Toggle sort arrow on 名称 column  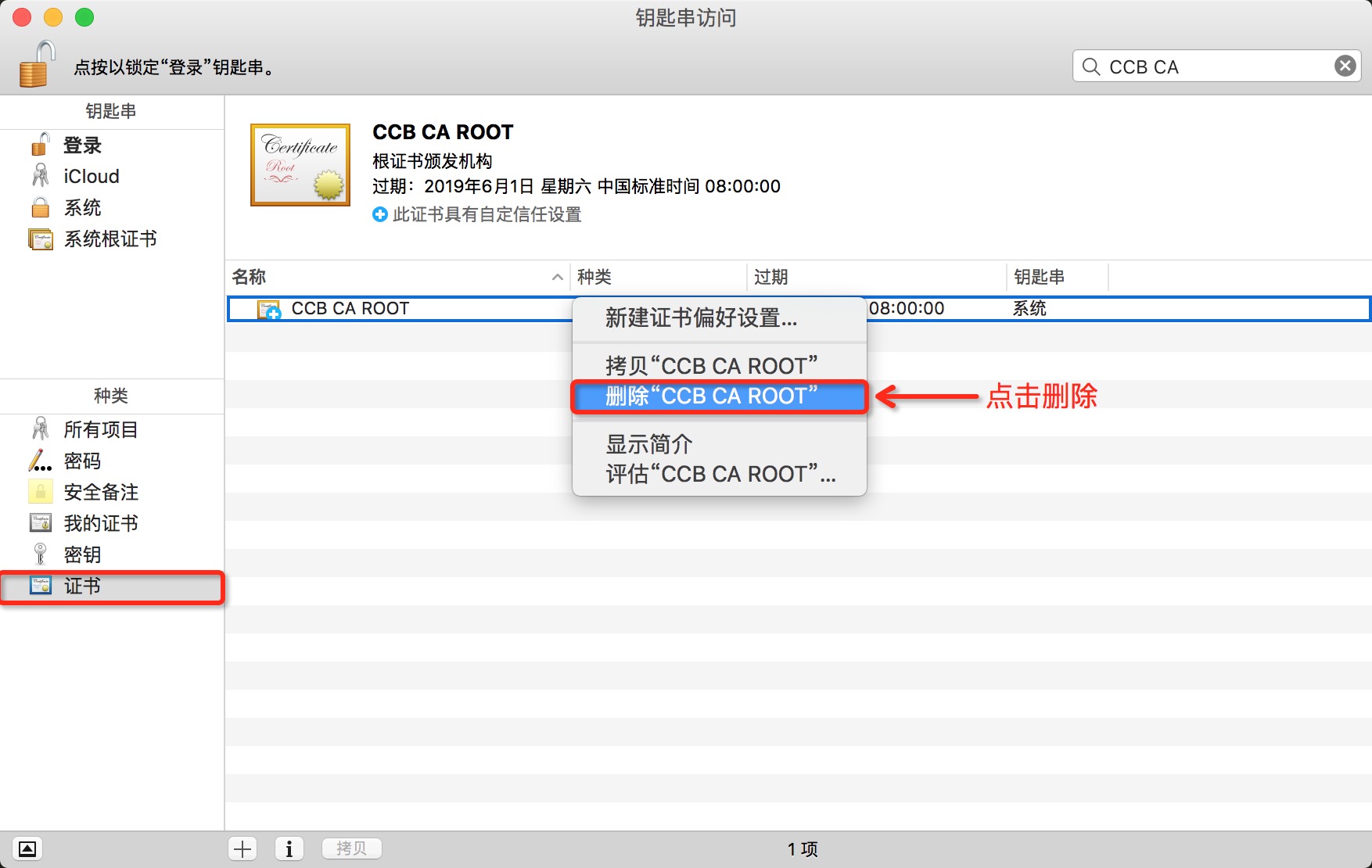point(557,277)
